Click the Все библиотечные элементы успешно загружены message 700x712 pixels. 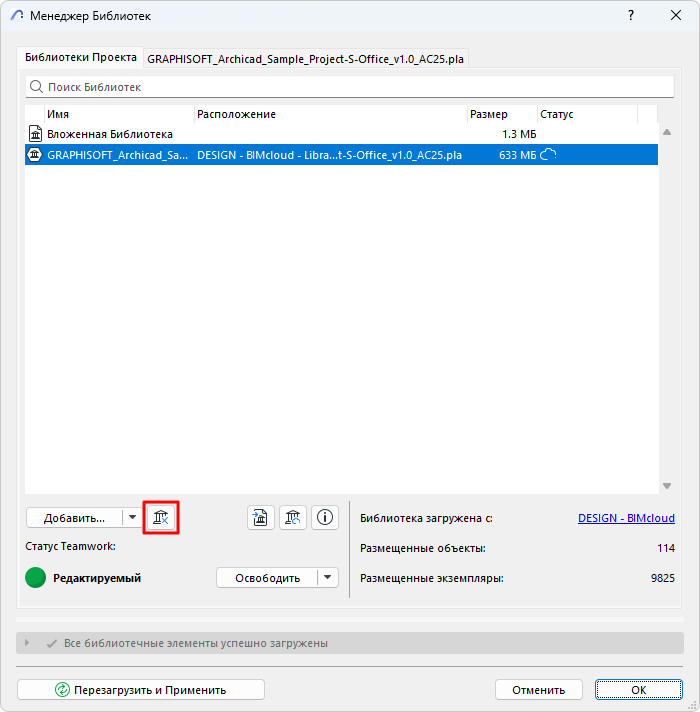(196, 643)
